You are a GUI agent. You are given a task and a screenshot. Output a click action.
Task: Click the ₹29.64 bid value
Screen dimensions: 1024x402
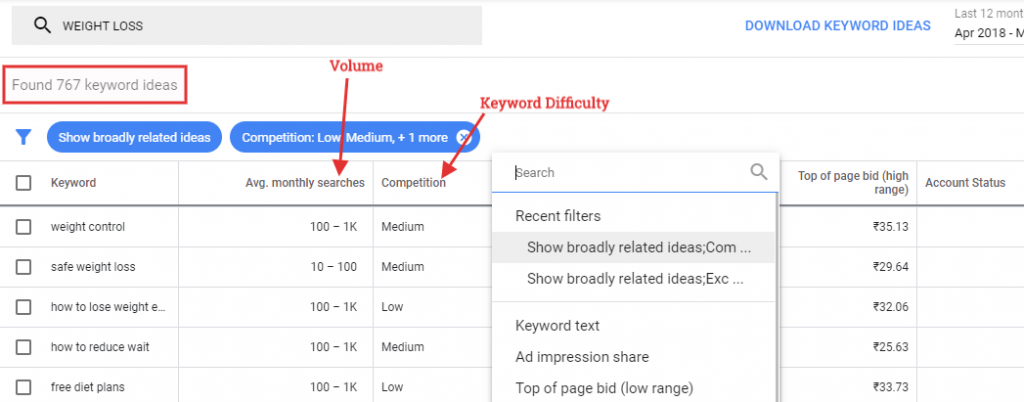[890, 267]
